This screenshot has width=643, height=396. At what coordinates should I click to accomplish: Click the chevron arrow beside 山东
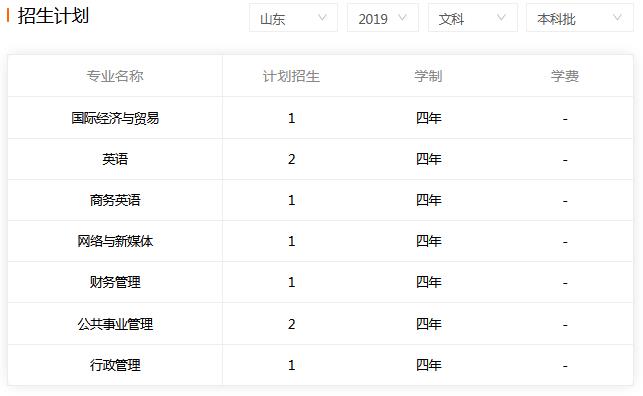323,18
